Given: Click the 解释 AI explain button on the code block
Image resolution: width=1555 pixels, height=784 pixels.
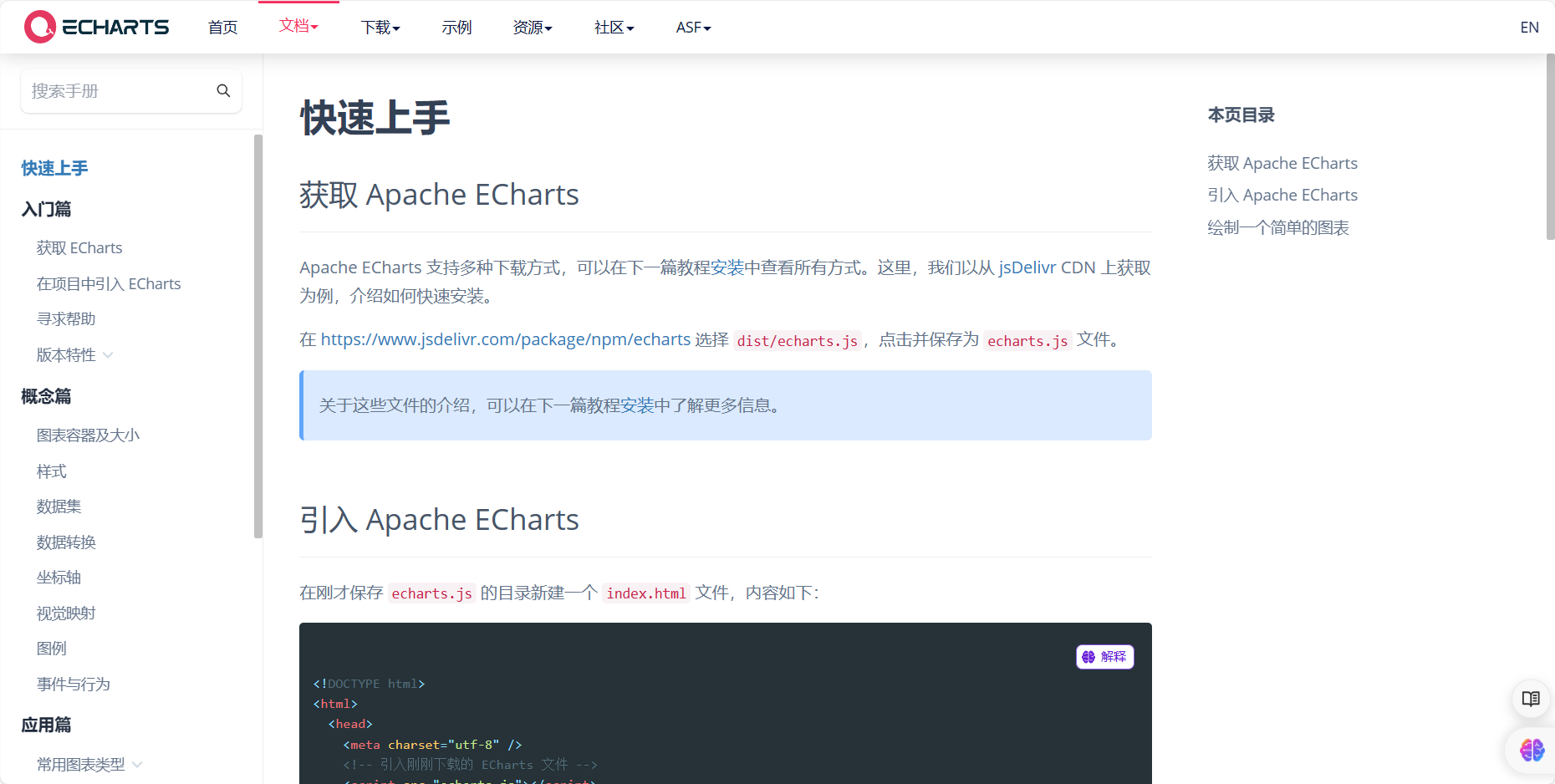Looking at the screenshot, I should tap(1104, 657).
